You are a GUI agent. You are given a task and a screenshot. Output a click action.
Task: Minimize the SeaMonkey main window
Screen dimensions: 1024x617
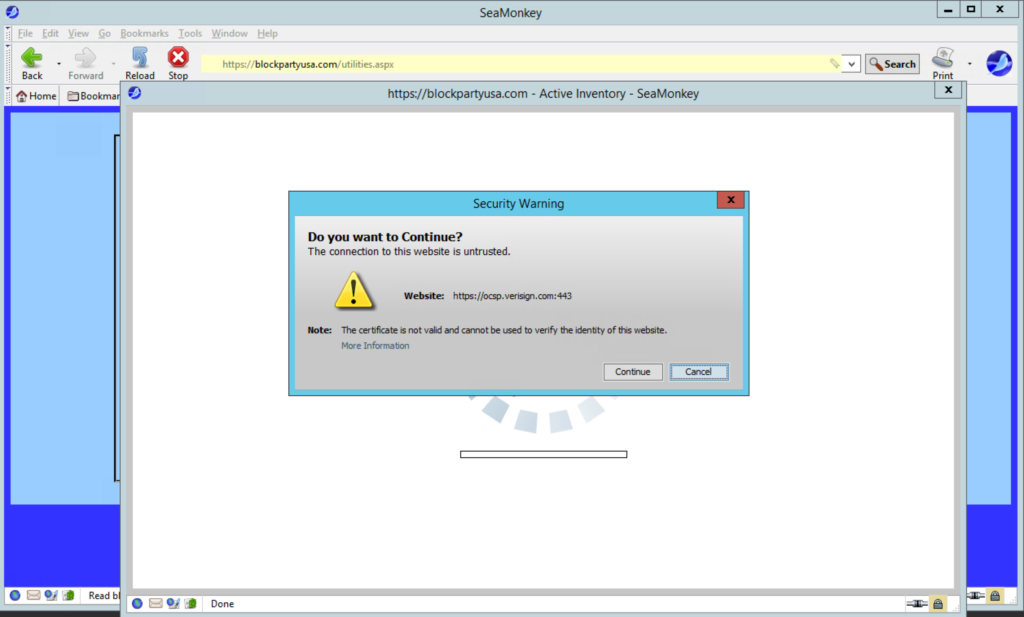coord(948,9)
